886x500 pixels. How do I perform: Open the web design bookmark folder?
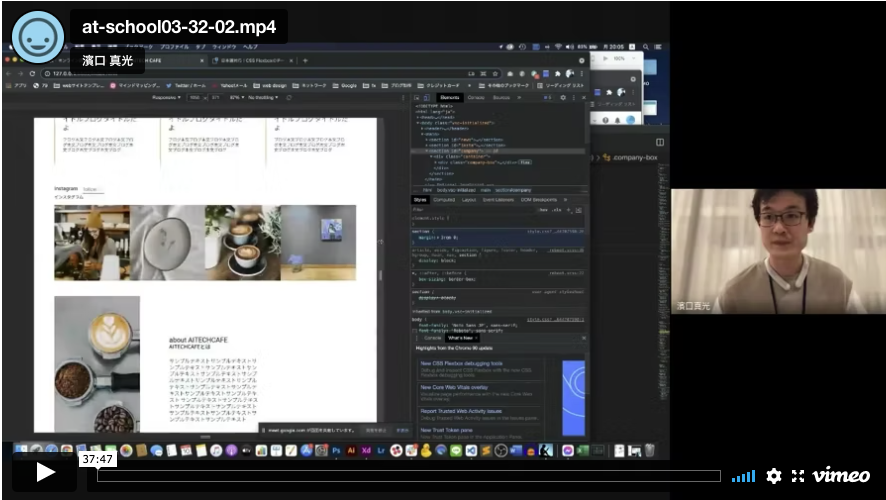[x=270, y=86]
